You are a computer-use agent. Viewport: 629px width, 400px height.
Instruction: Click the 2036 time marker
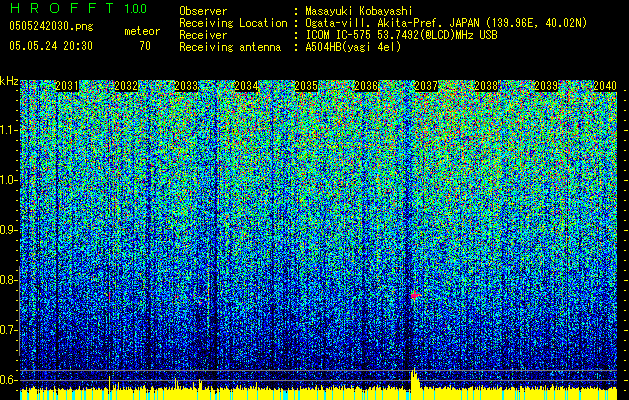(366, 86)
